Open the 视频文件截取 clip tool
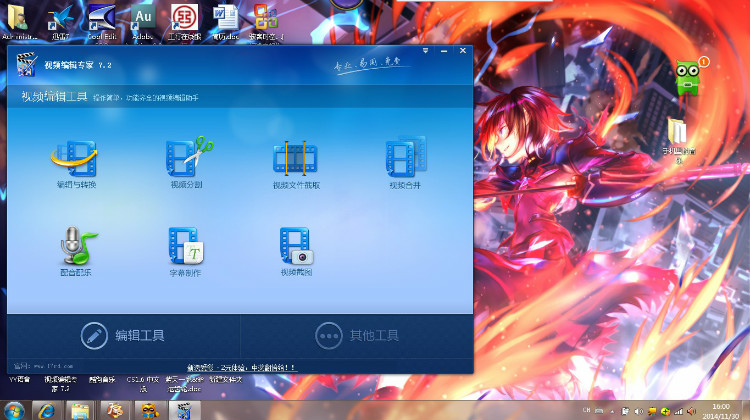Image resolution: width=750 pixels, height=420 pixels. click(296, 165)
